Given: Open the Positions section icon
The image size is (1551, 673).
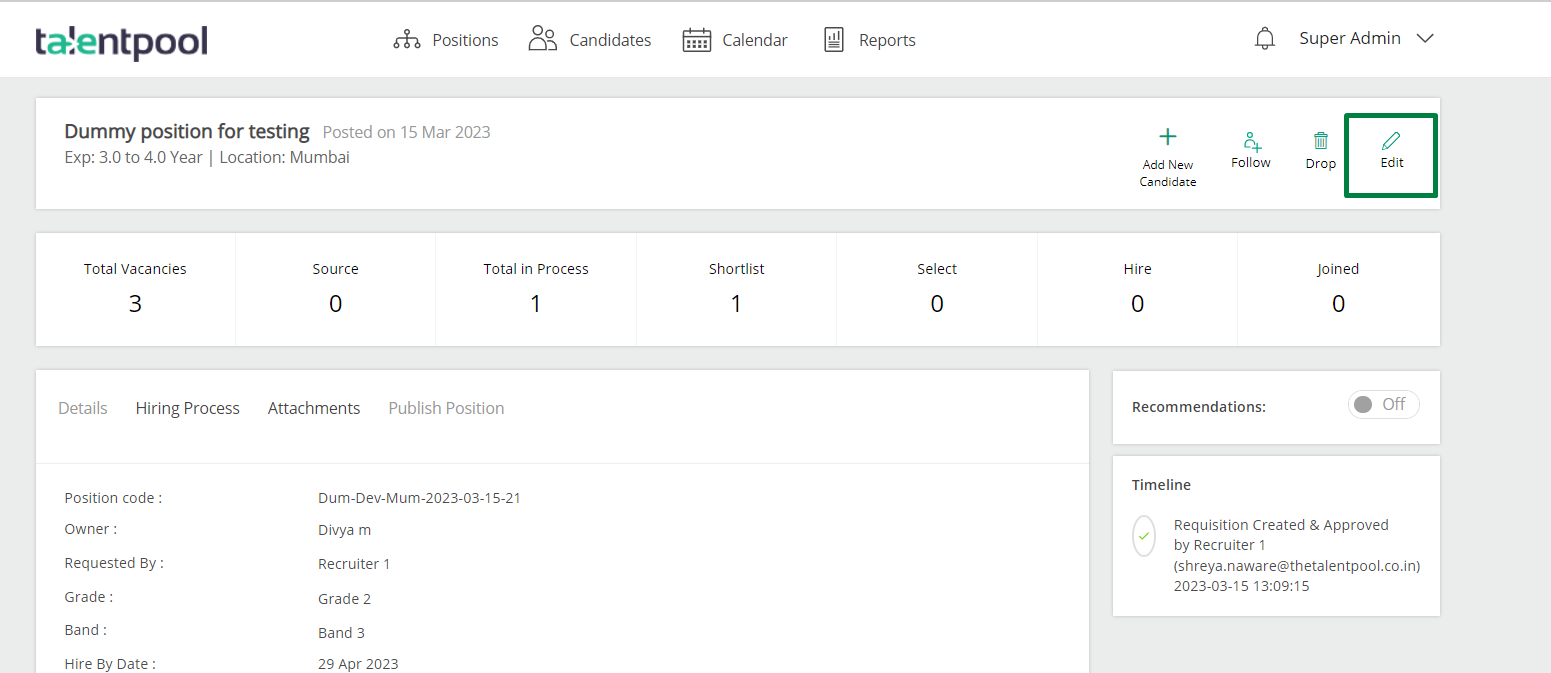Looking at the screenshot, I should click(406, 39).
